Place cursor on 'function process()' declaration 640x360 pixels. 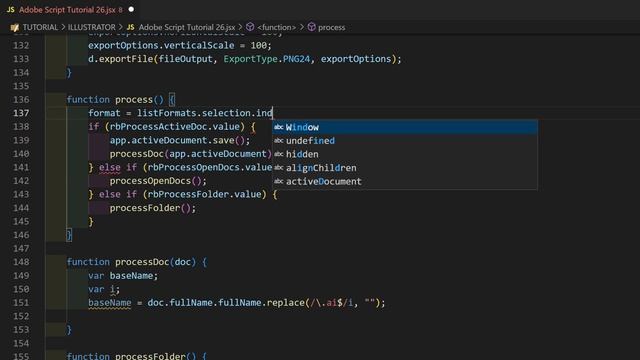pos(115,100)
